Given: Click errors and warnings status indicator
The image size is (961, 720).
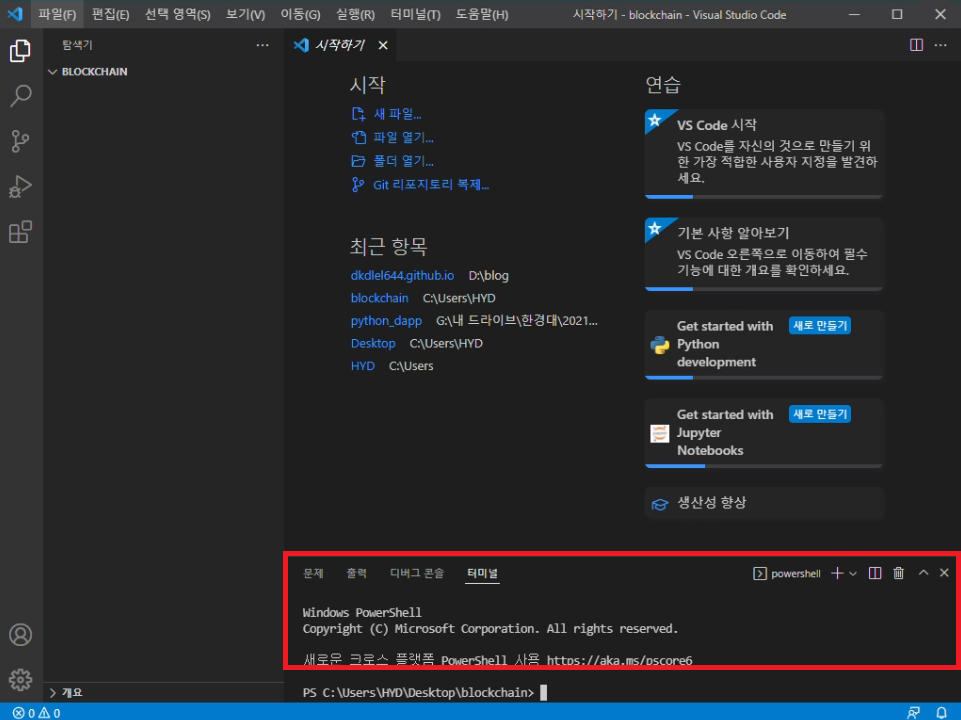Looking at the screenshot, I should coord(37,713).
